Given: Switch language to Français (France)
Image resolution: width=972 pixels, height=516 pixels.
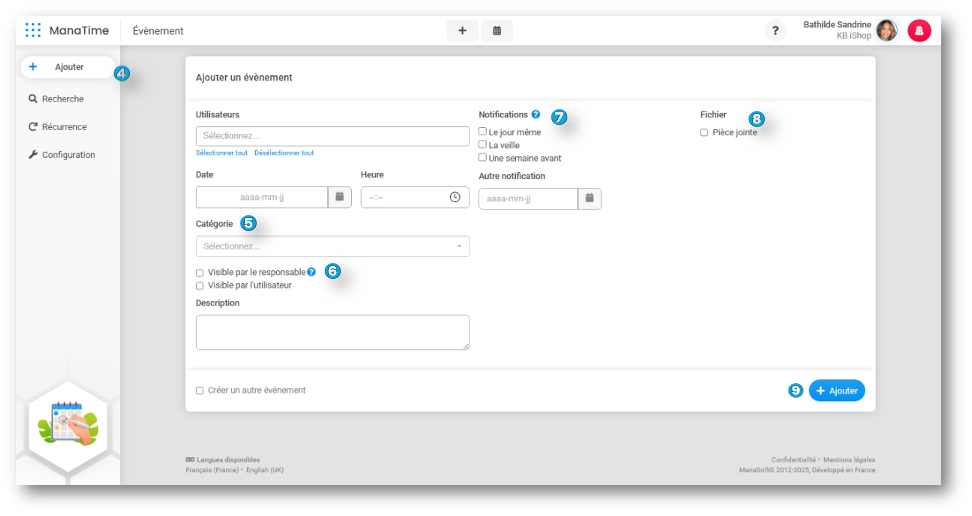Looking at the screenshot, I should (x=212, y=470).
